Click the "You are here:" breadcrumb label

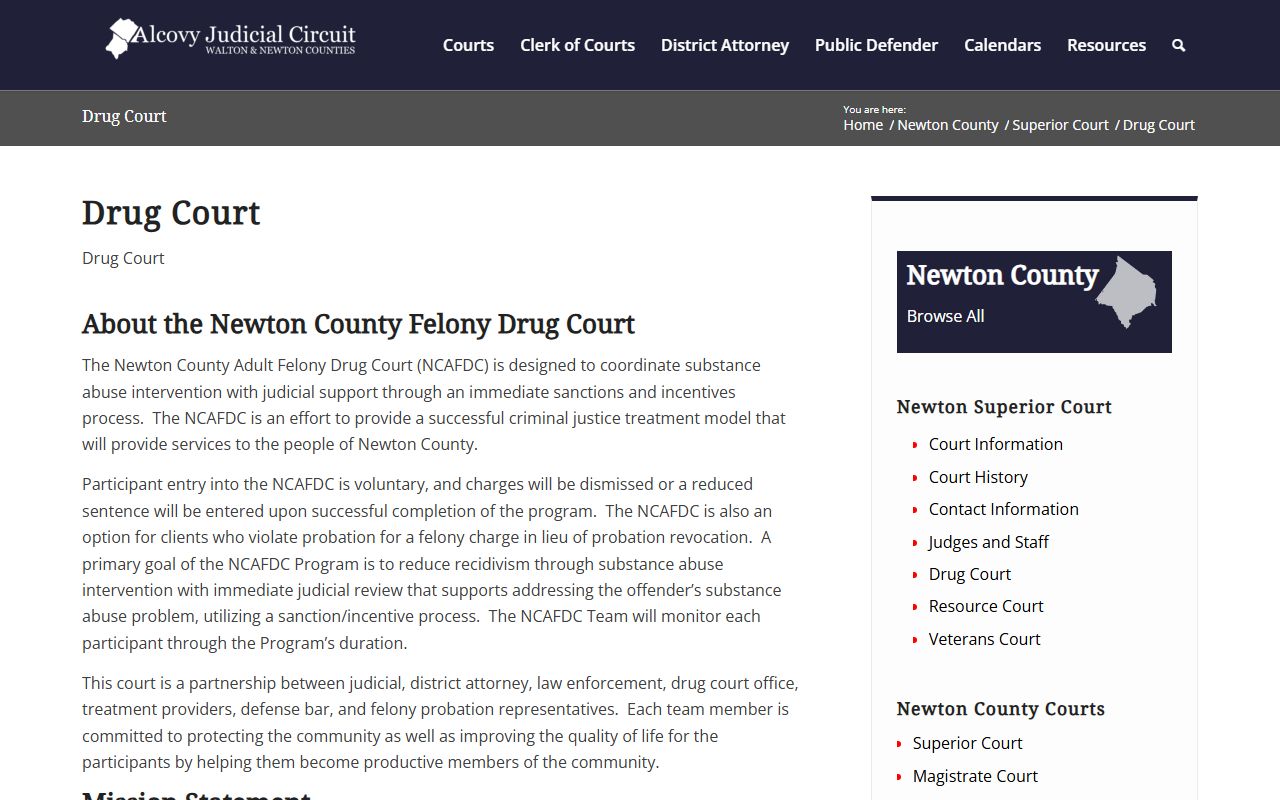tap(874, 109)
